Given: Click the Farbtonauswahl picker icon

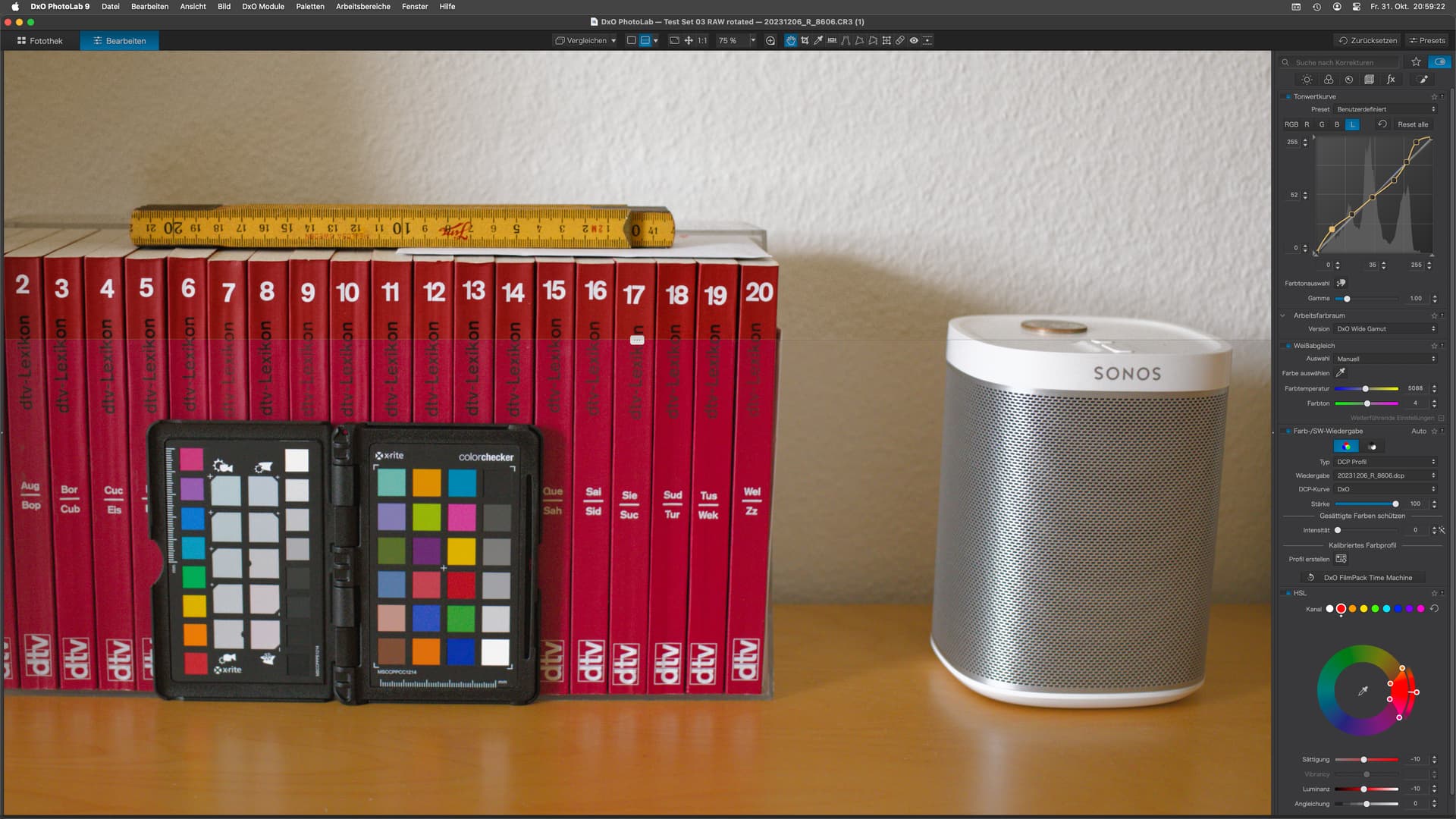Looking at the screenshot, I should coord(1341,283).
